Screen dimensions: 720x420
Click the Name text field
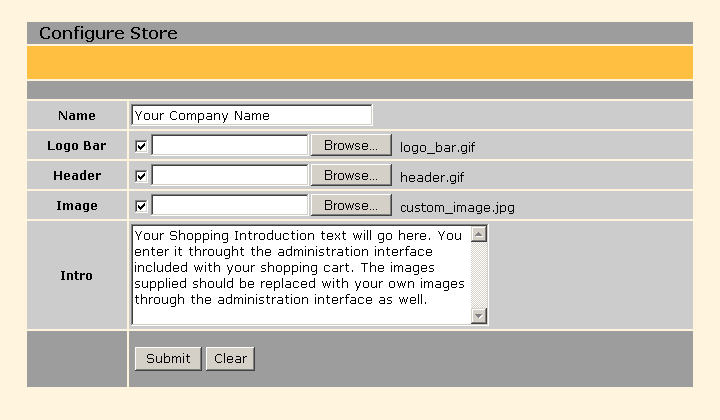tap(251, 116)
